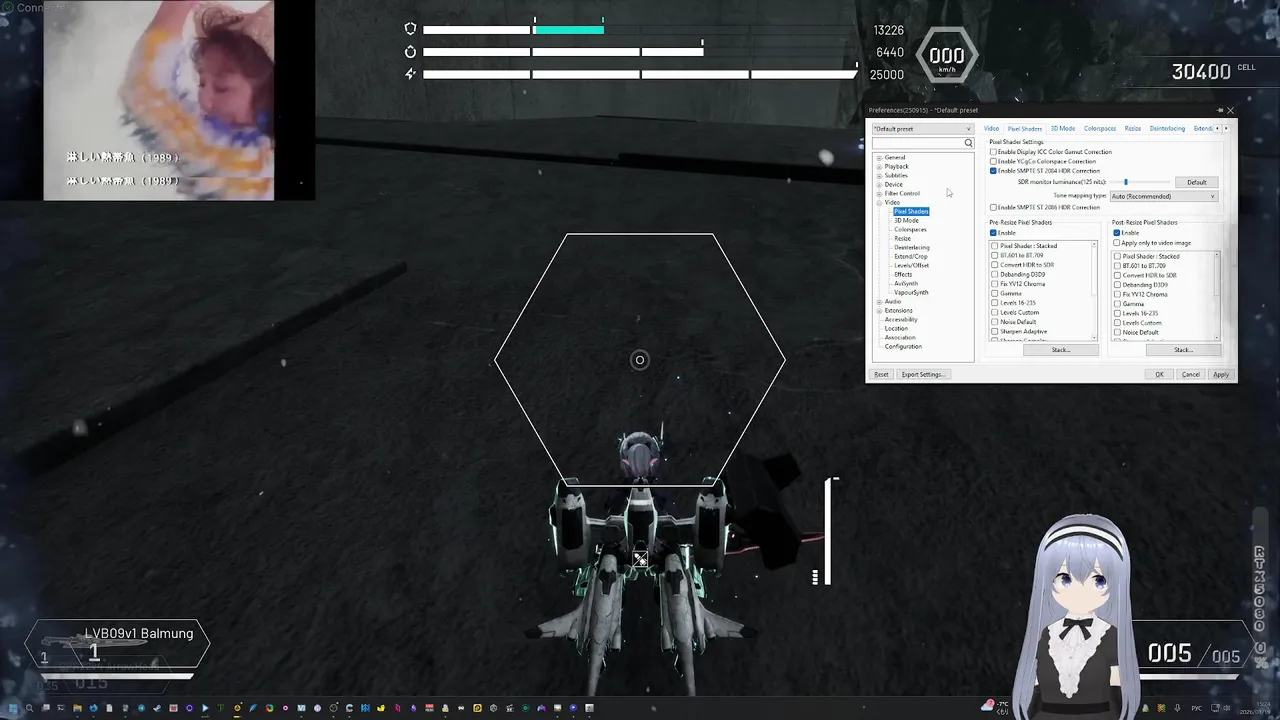Check Enable SMPTE ST 2086 HDR Correction

[993, 207]
